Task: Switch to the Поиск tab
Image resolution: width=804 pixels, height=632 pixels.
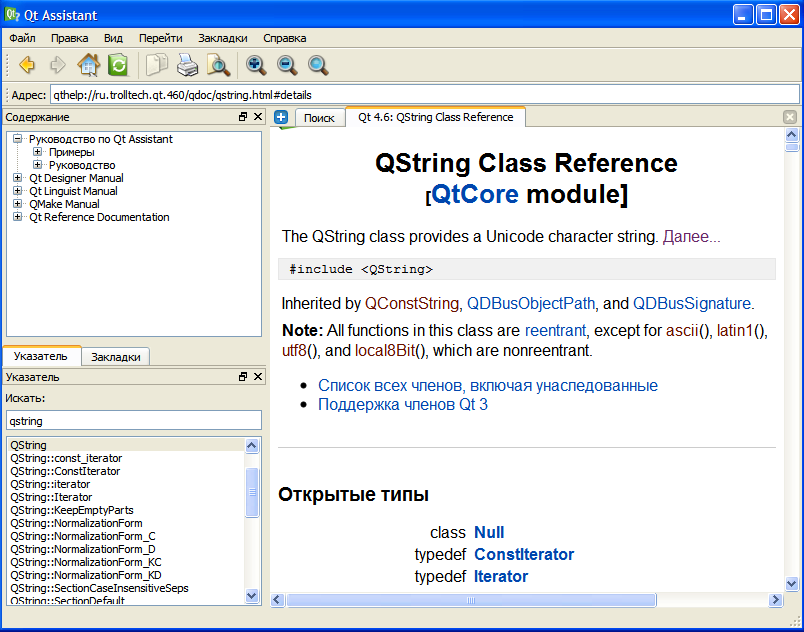Action: pyautogui.click(x=319, y=118)
